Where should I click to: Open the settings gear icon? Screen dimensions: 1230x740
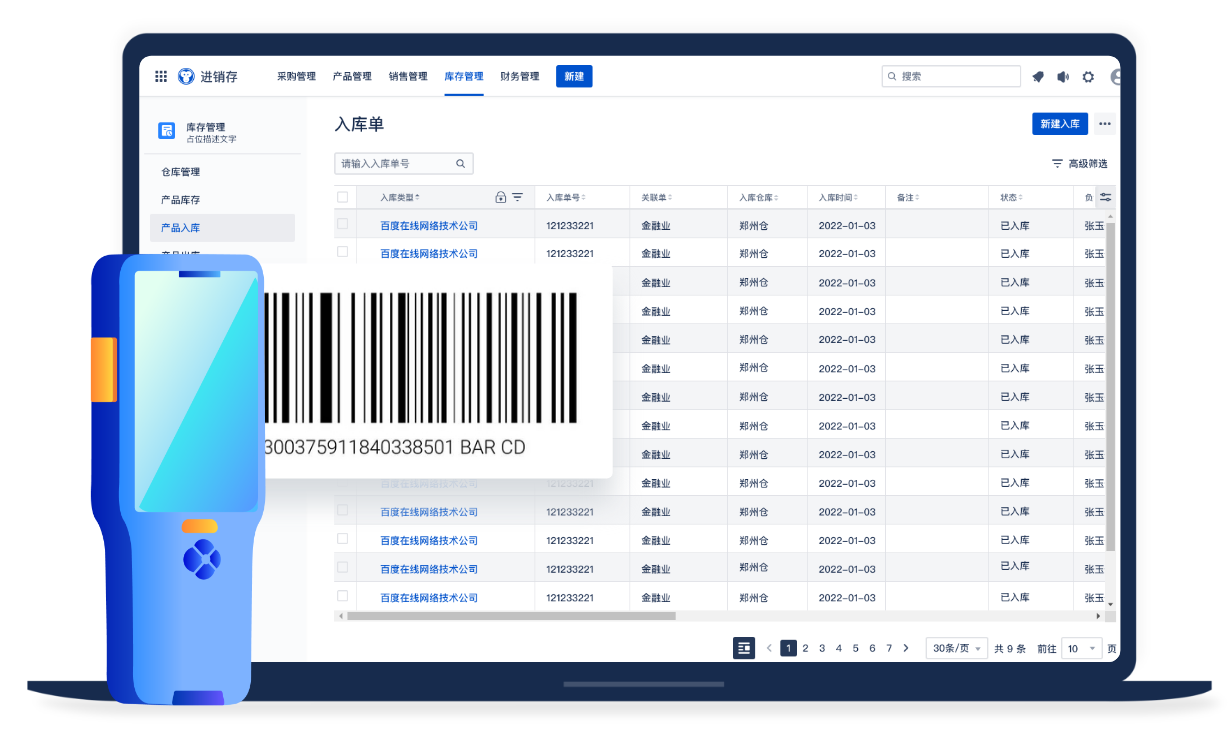pos(1088,76)
